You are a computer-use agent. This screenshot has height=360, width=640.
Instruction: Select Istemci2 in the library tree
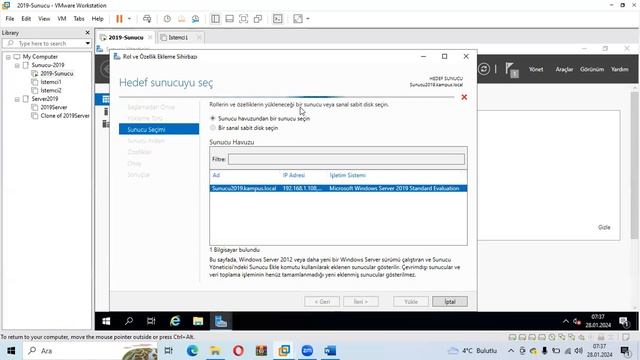click(x=51, y=91)
